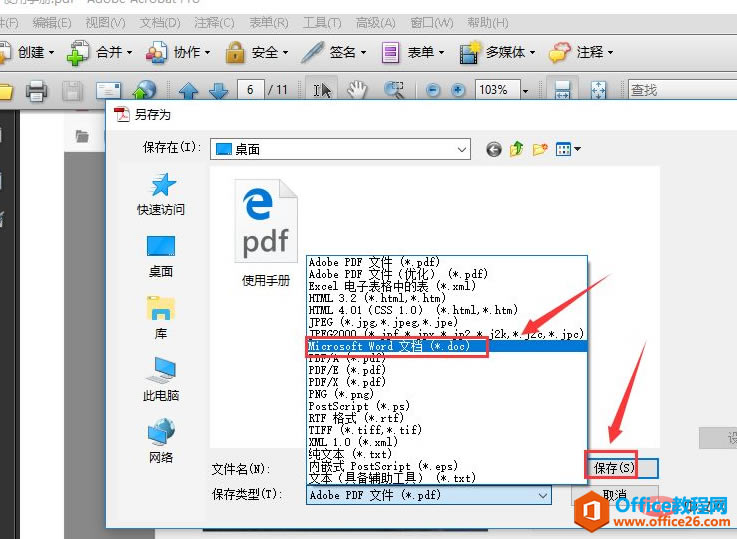Choose HTML 4.01 (CSS 1.0) option
Image resolution: width=737 pixels, height=539 pixels.
point(447,310)
